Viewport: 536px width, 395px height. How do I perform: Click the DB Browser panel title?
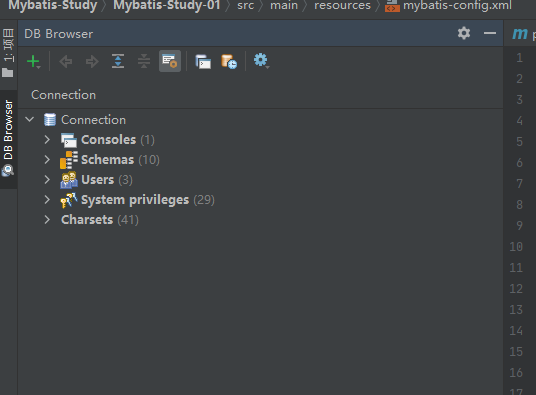[58, 34]
